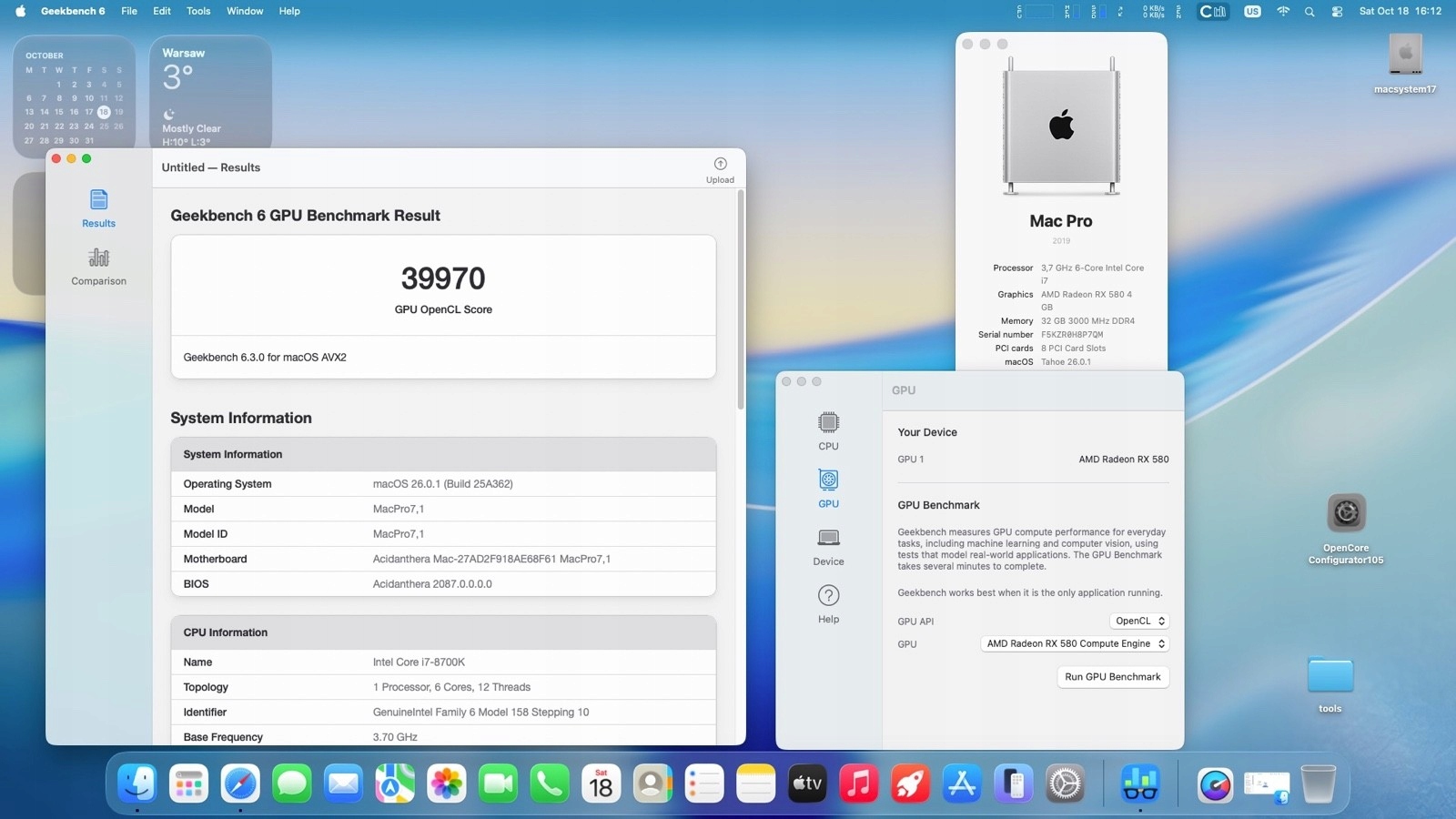Click the Mac Pro image in About window
Image resolution: width=1456 pixels, height=819 pixels.
click(1061, 126)
